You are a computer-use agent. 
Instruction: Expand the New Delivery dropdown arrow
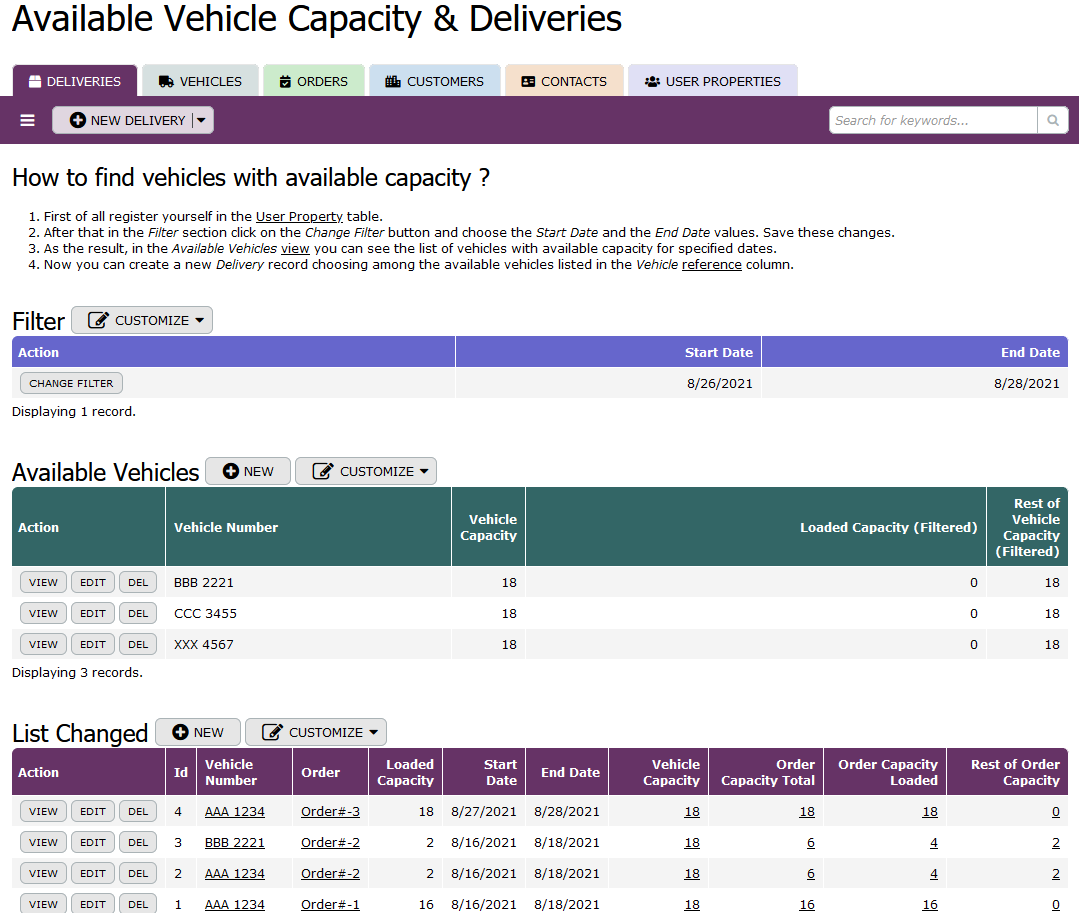pos(201,120)
